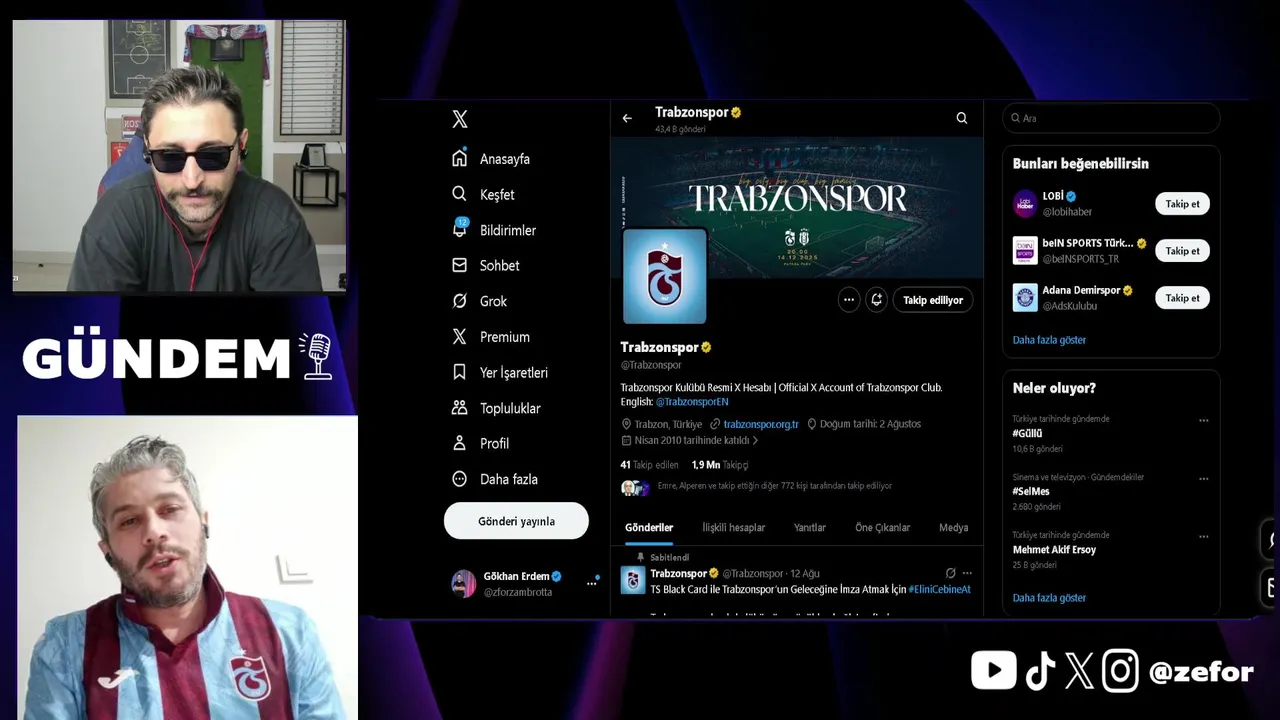
Task: Click Adana Demirspor account avatar
Action: tap(1025, 297)
